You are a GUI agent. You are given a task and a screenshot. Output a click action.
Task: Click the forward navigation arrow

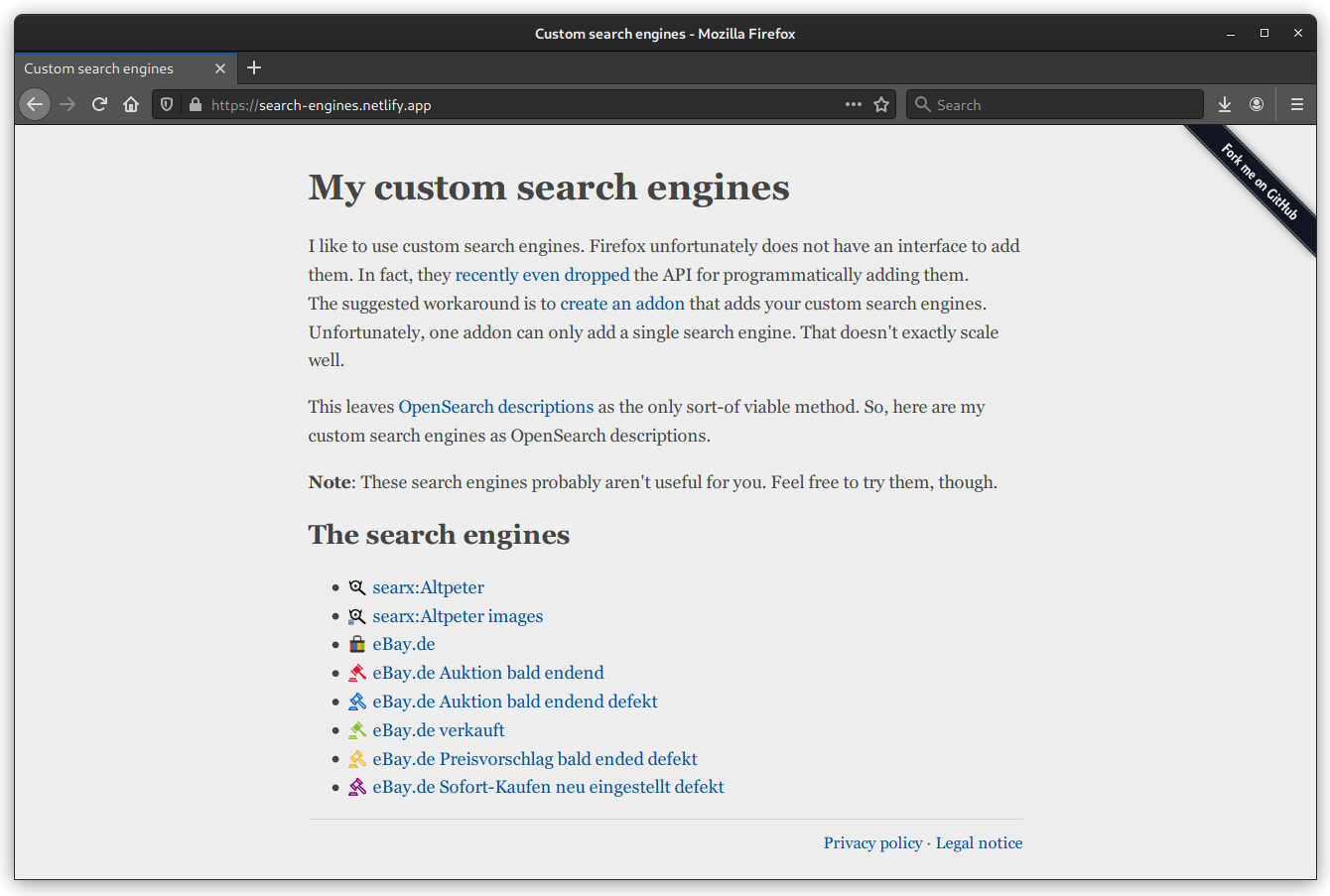click(x=67, y=104)
